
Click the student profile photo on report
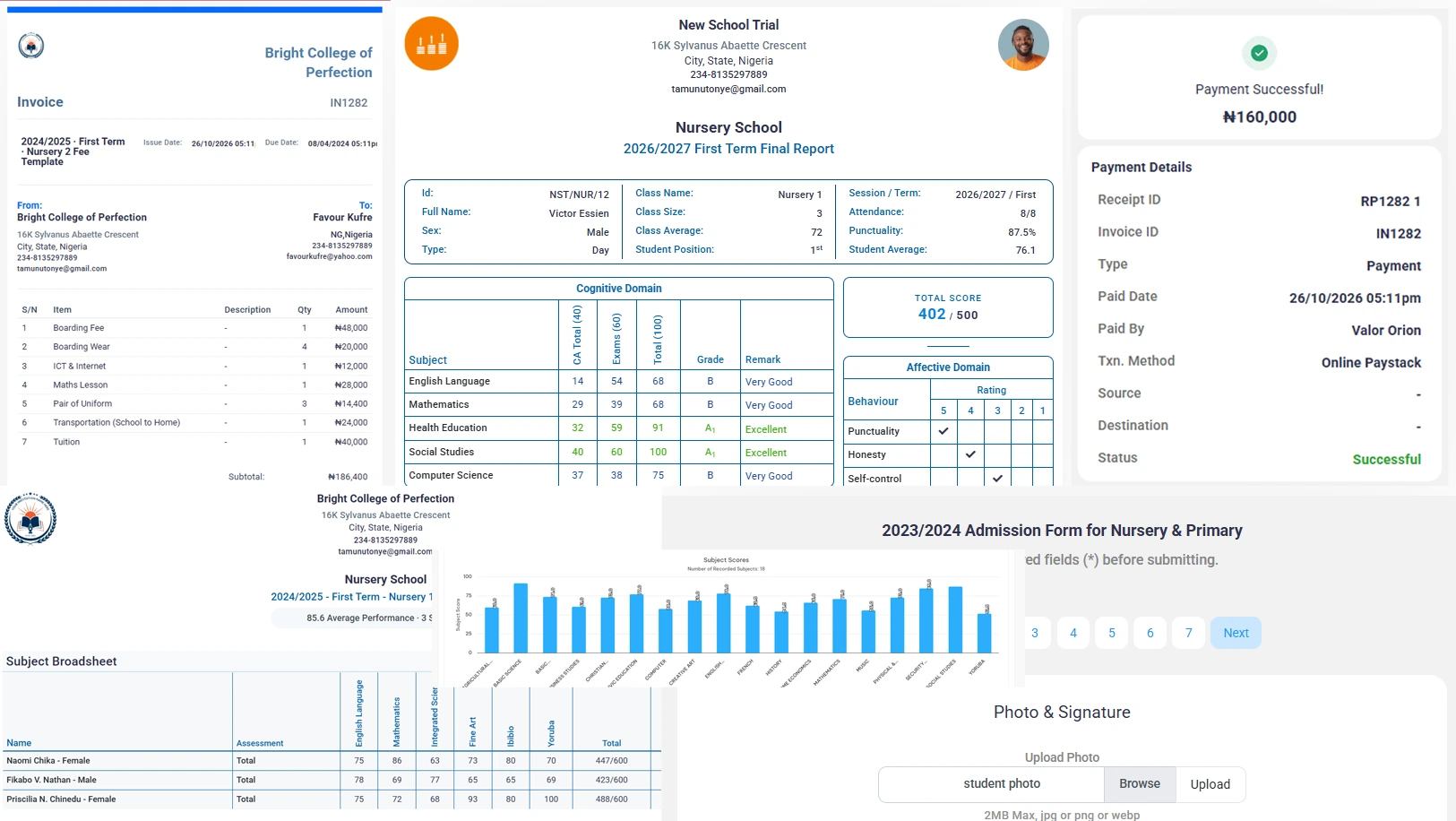tap(1023, 45)
